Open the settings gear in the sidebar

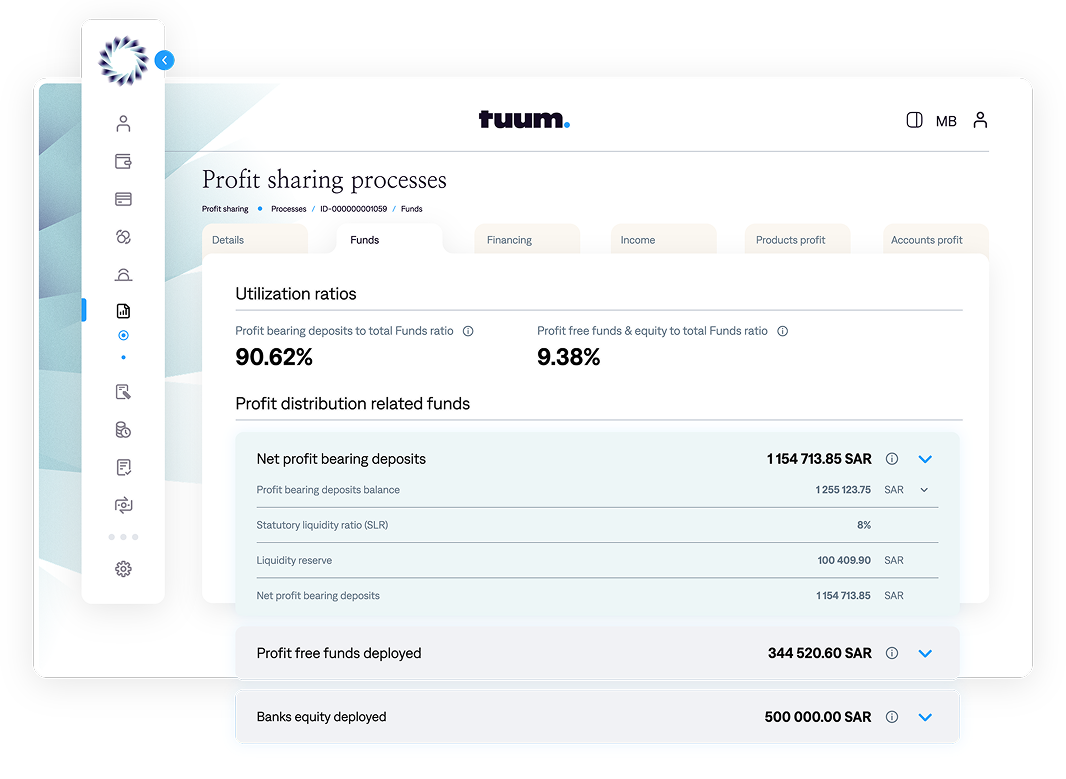click(x=123, y=569)
